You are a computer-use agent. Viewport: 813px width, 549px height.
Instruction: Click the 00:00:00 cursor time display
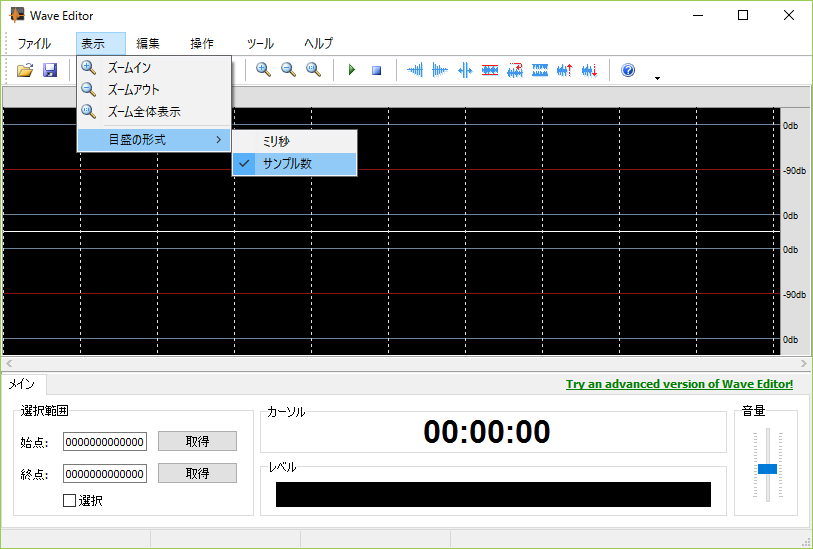486,432
